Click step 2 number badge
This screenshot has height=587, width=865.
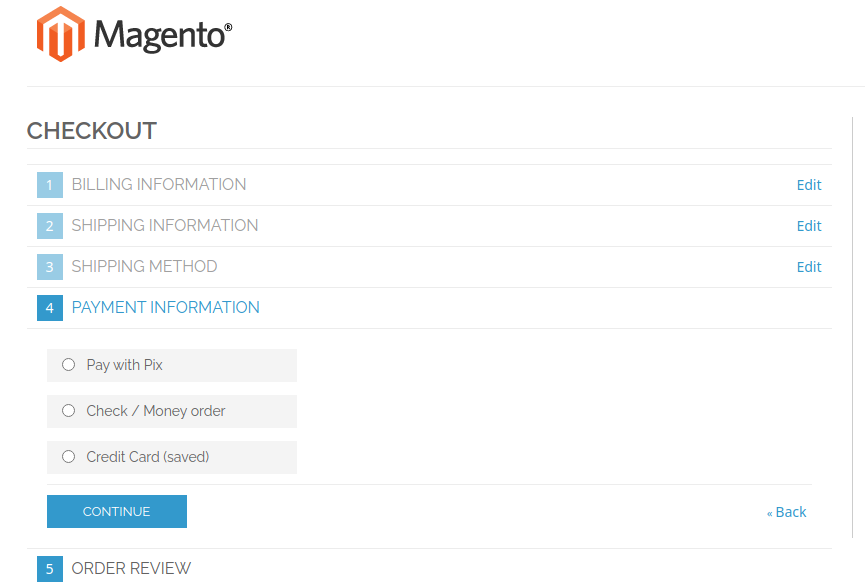click(x=49, y=226)
